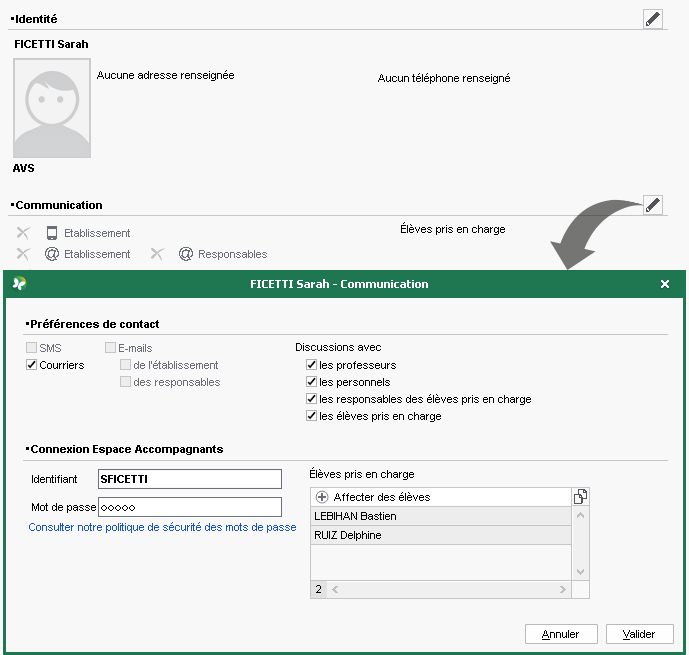
Task: Click the count '2' below the students list
Action: 319,589
